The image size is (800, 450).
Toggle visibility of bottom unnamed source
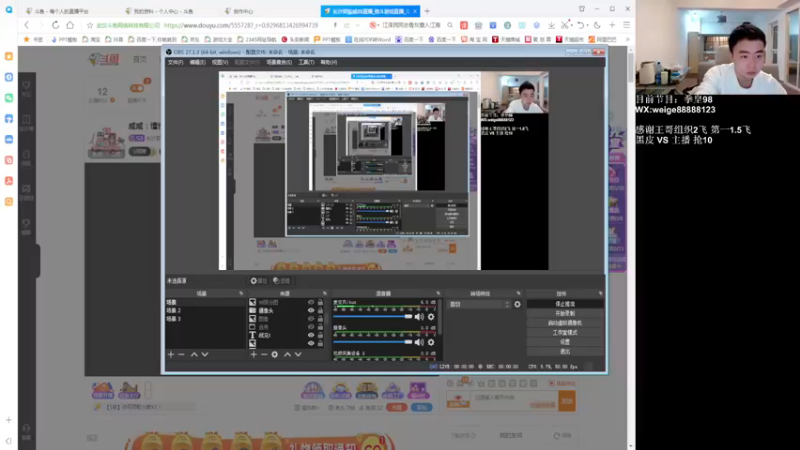tap(311, 343)
